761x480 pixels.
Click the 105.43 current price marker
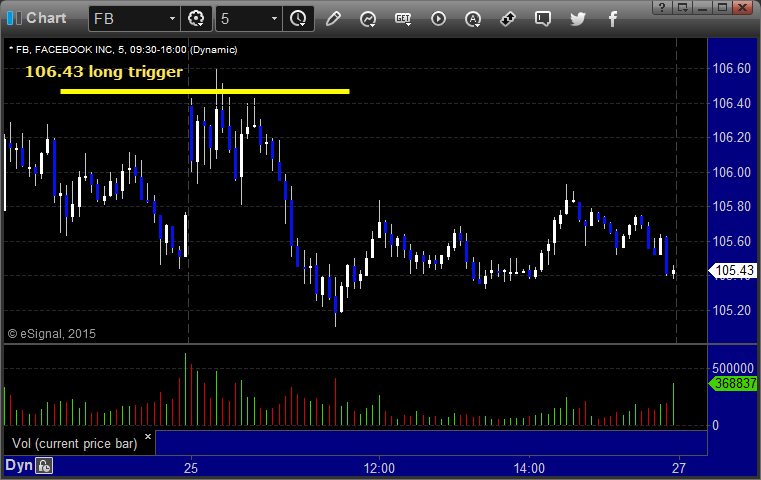click(x=733, y=270)
